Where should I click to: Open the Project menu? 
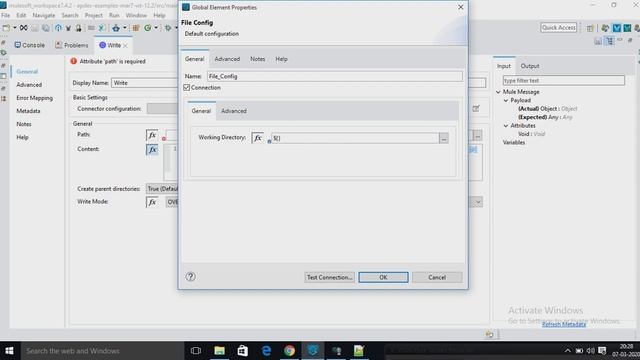click(x=93, y=15)
